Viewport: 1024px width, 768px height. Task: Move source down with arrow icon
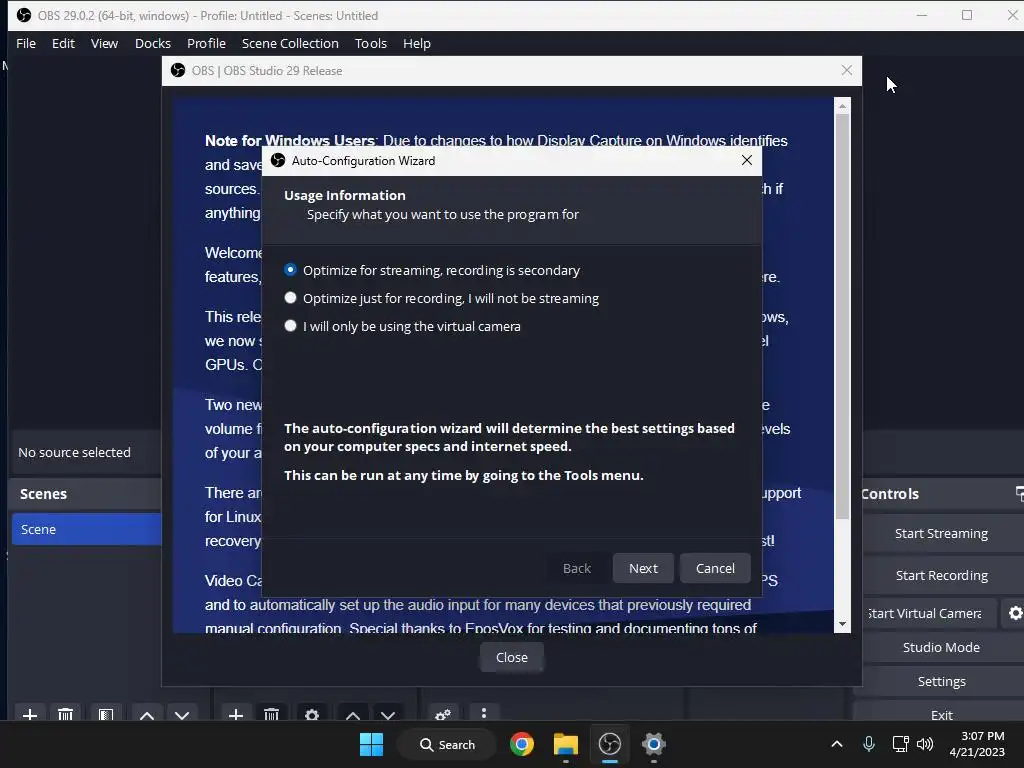tap(388, 714)
